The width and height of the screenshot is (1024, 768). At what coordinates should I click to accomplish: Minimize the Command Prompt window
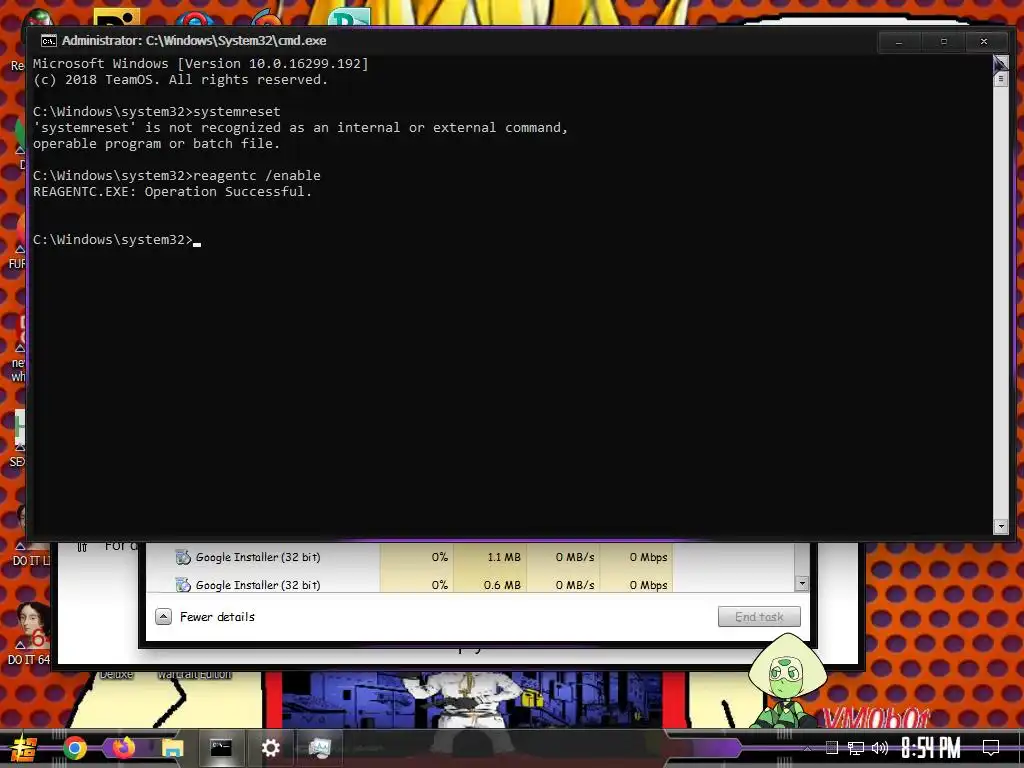(x=899, y=41)
